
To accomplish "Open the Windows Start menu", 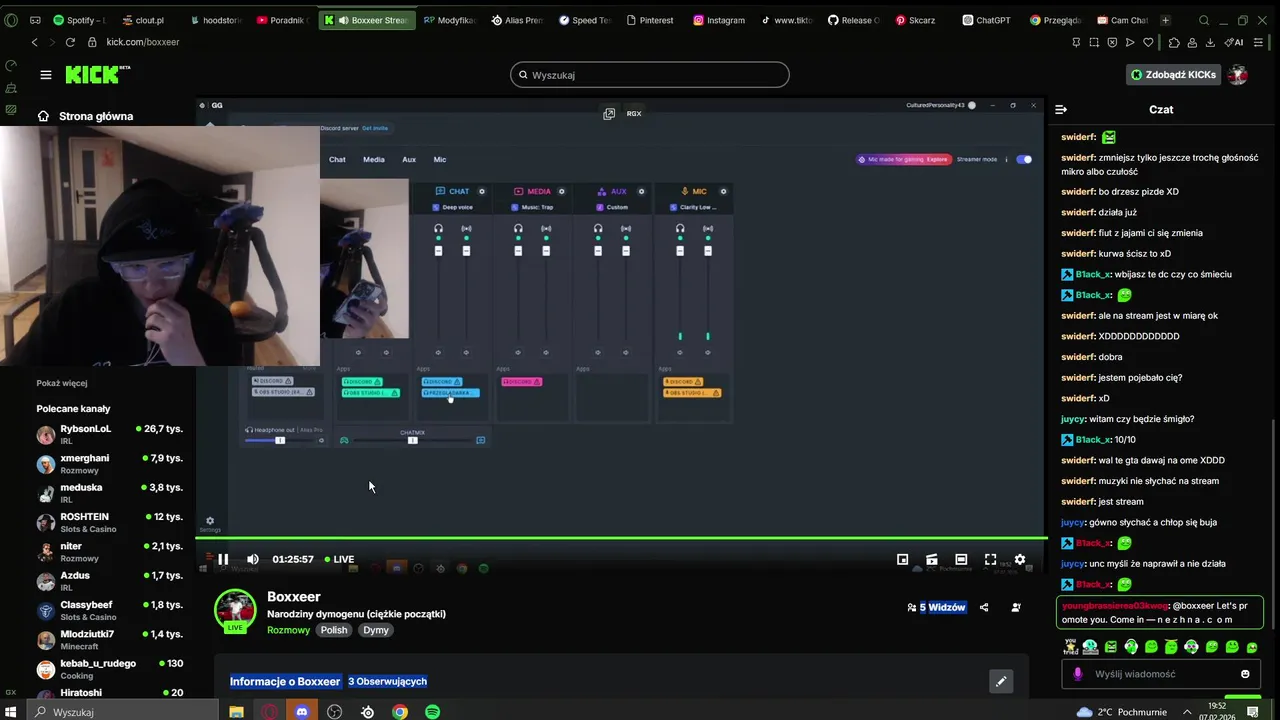I will pyautogui.click(x=11, y=711).
